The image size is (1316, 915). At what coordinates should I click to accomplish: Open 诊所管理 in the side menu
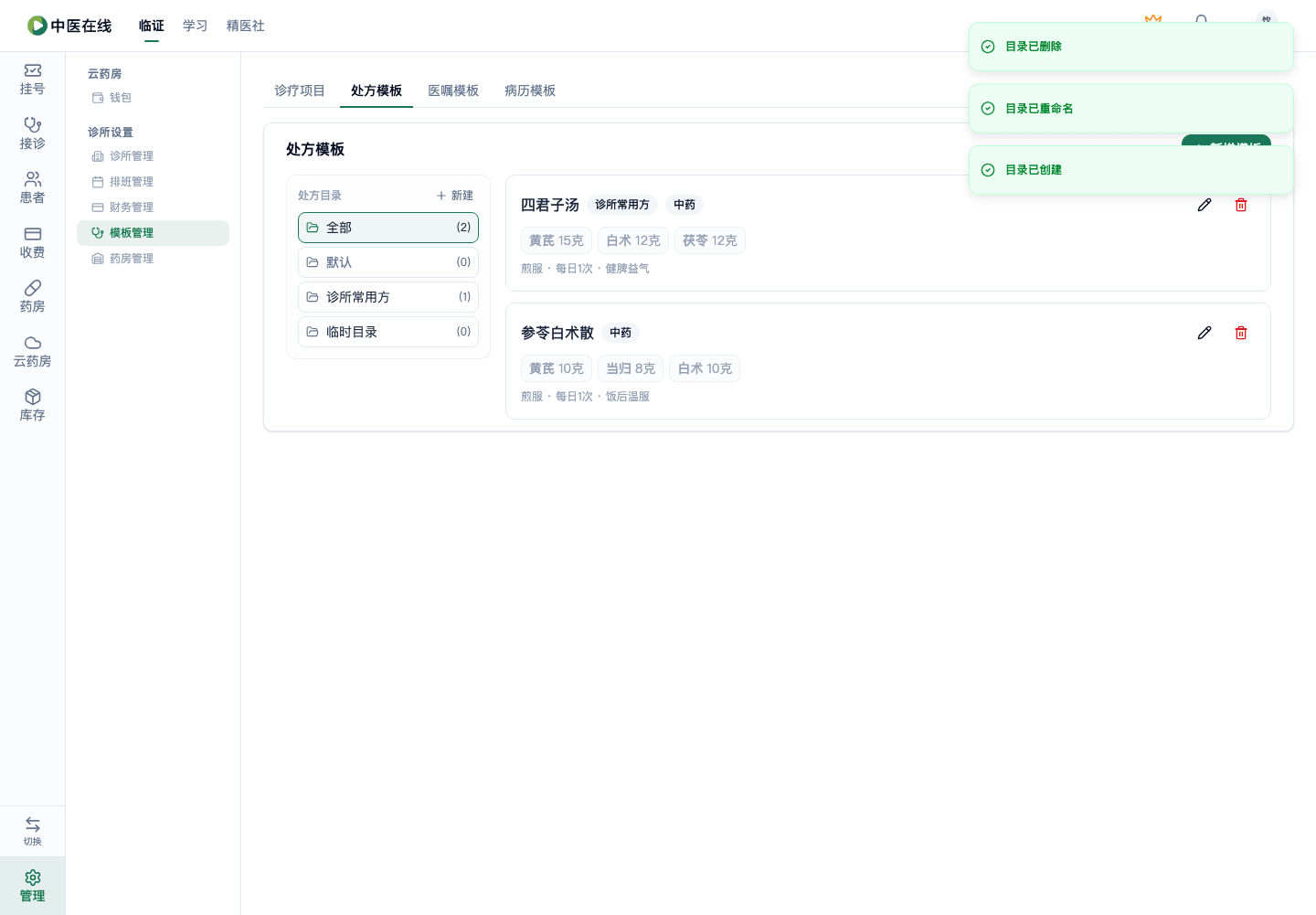[x=153, y=156]
